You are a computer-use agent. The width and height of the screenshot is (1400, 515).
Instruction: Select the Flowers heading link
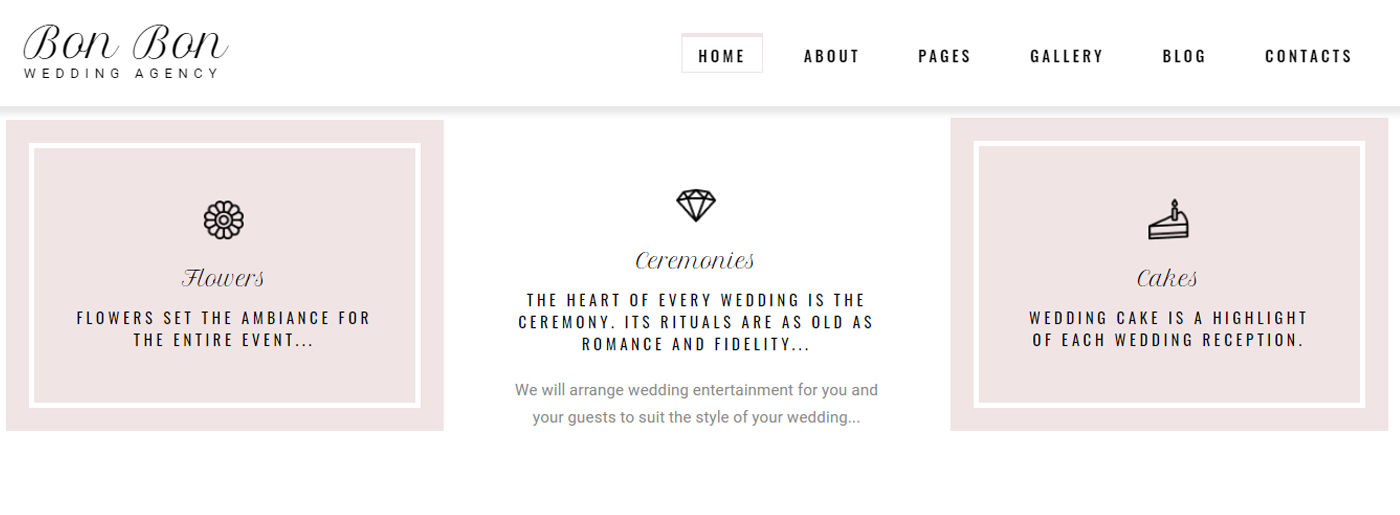coord(224,278)
